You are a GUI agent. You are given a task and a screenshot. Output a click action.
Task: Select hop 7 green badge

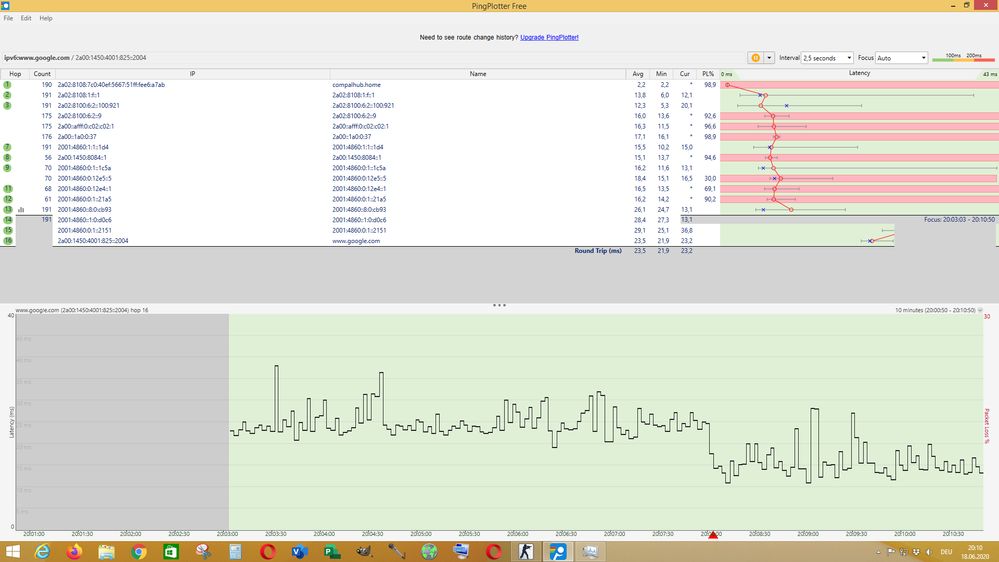8,147
